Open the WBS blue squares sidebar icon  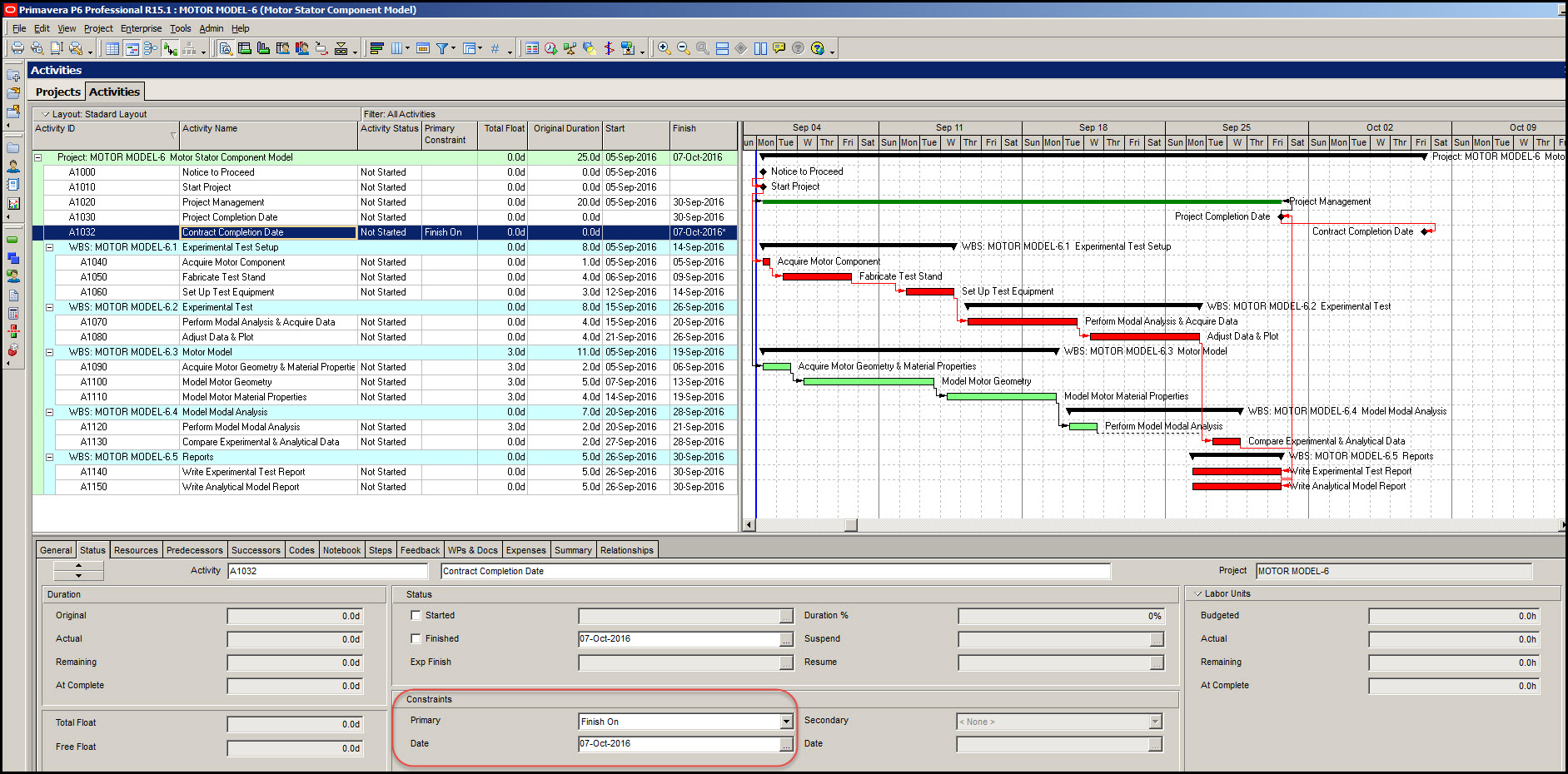pyautogui.click(x=13, y=259)
